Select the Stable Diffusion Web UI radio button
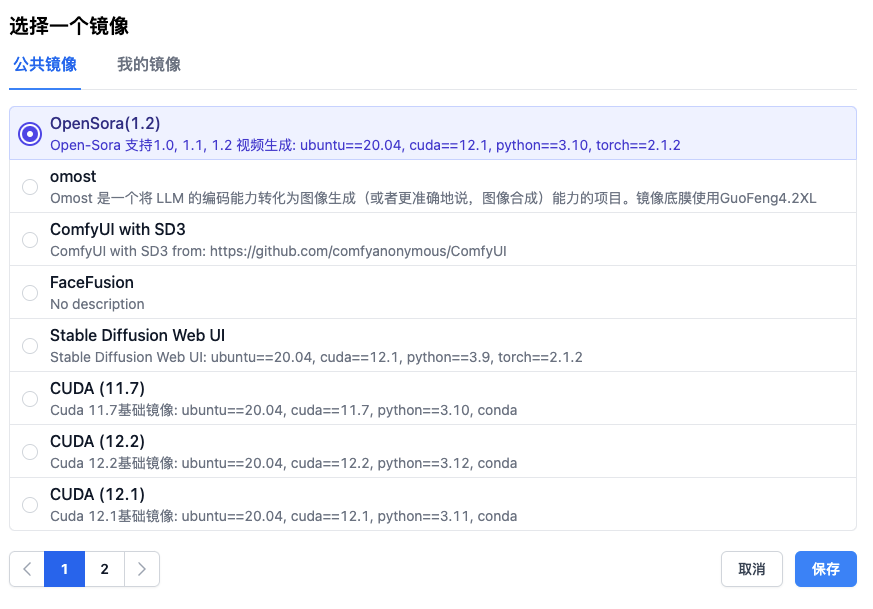The image size is (873, 609). tap(29, 345)
